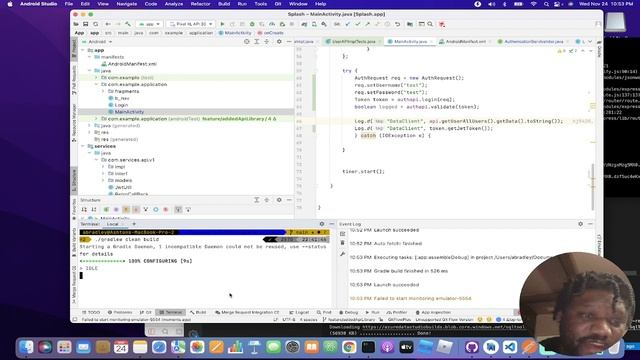The width and height of the screenshot is (640, 360).
Task: Open Visual Studio Code in the dock
Action: 509,347
